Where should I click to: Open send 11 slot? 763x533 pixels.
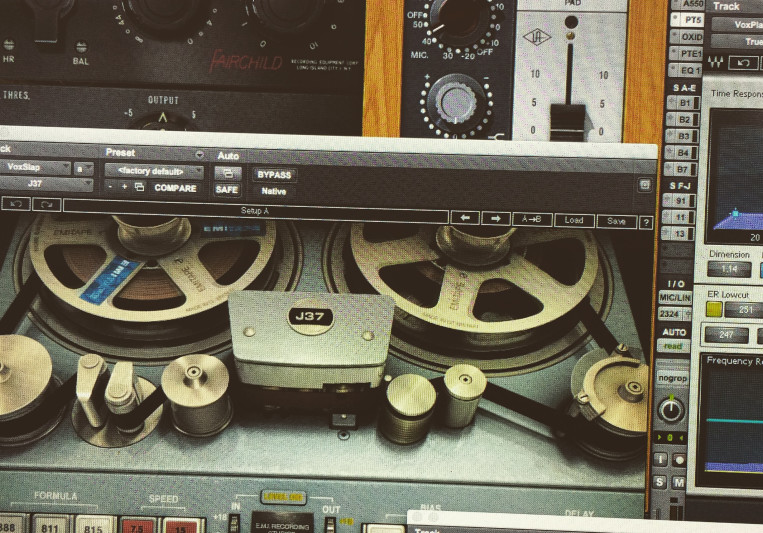(679, 217)
